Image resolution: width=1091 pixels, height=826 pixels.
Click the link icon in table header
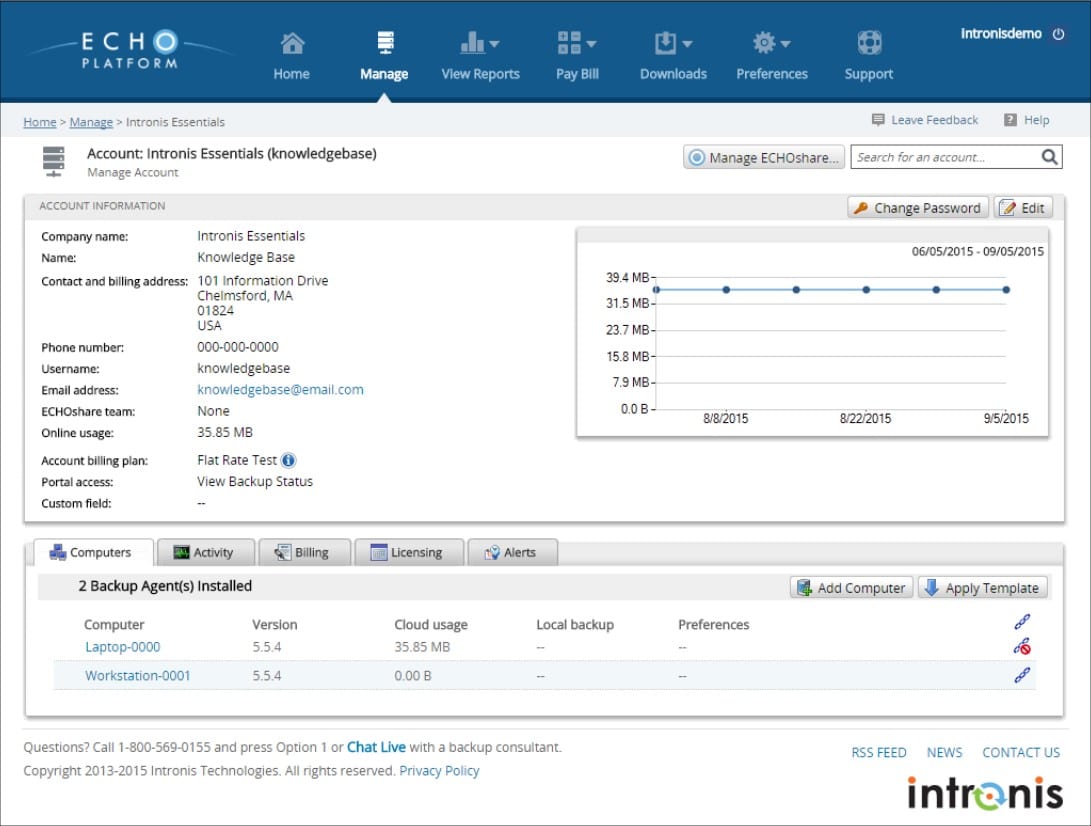click(1021, 621)
